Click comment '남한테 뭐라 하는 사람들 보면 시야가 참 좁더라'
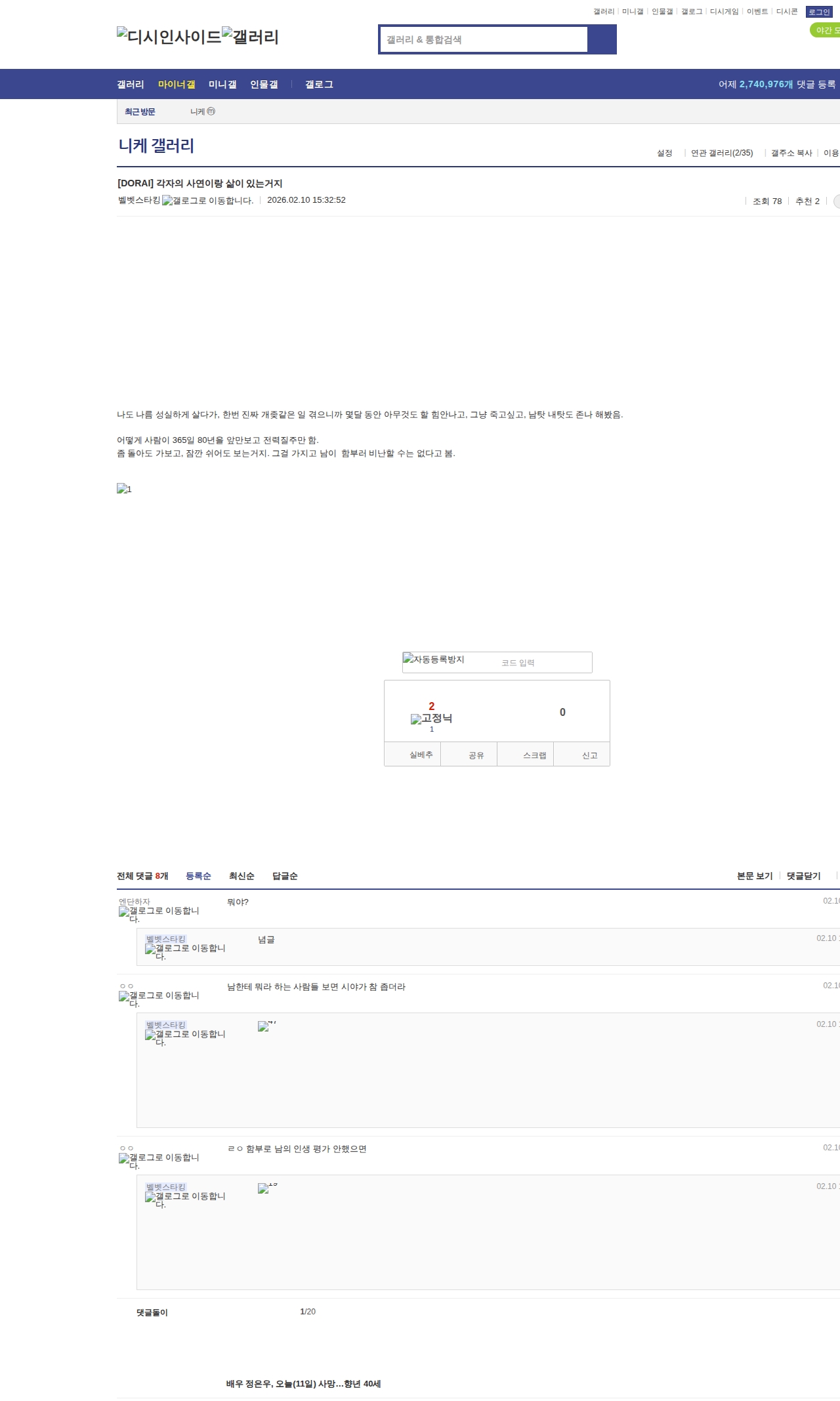Image resolution: width=840 pixels, height=1401 pixels. [x=316, y=987]
